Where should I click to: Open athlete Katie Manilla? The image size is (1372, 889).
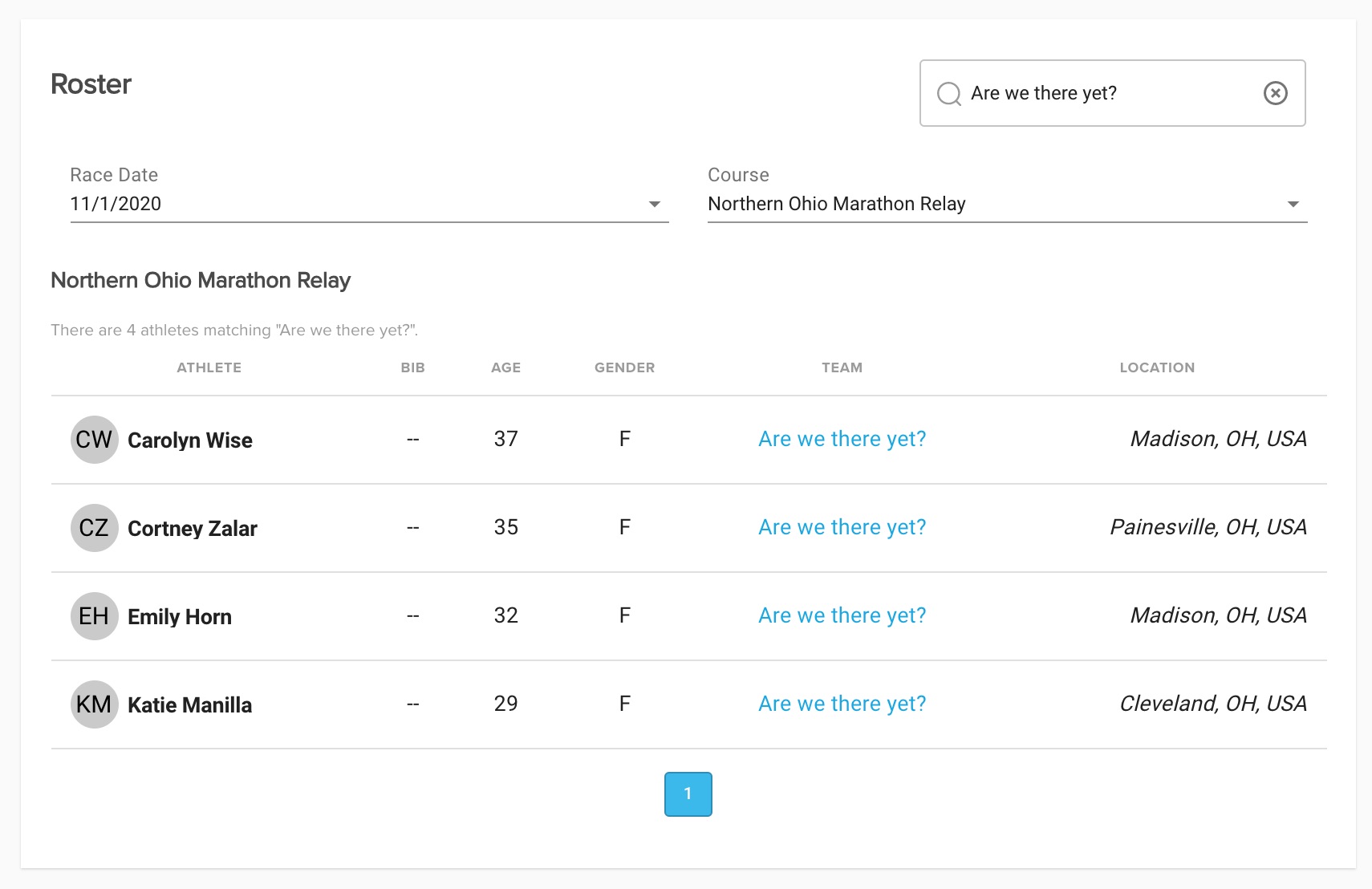coord(190,705)
